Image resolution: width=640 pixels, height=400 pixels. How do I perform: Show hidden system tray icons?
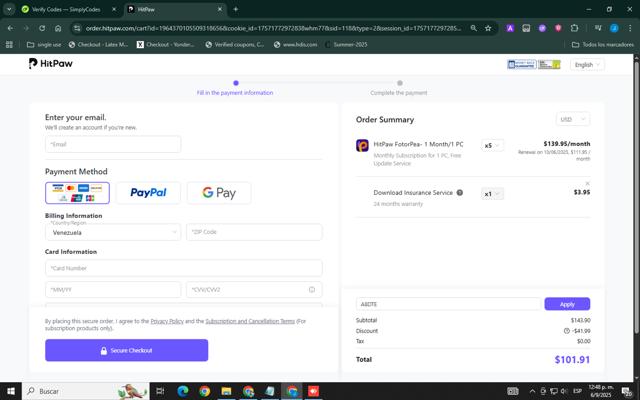[x=532, y=391]
